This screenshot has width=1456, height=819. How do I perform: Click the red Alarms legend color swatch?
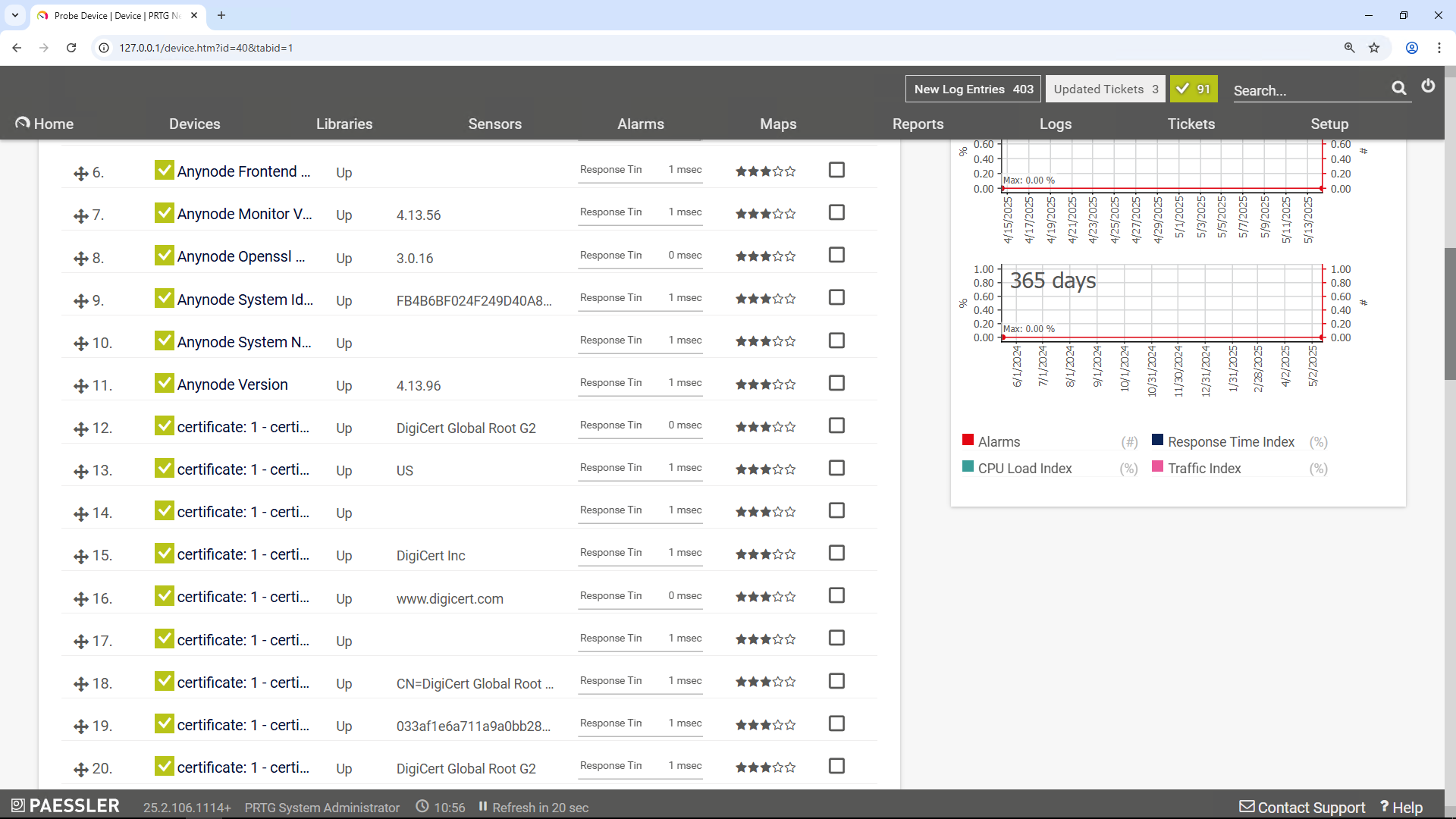(x=968, y=439)
